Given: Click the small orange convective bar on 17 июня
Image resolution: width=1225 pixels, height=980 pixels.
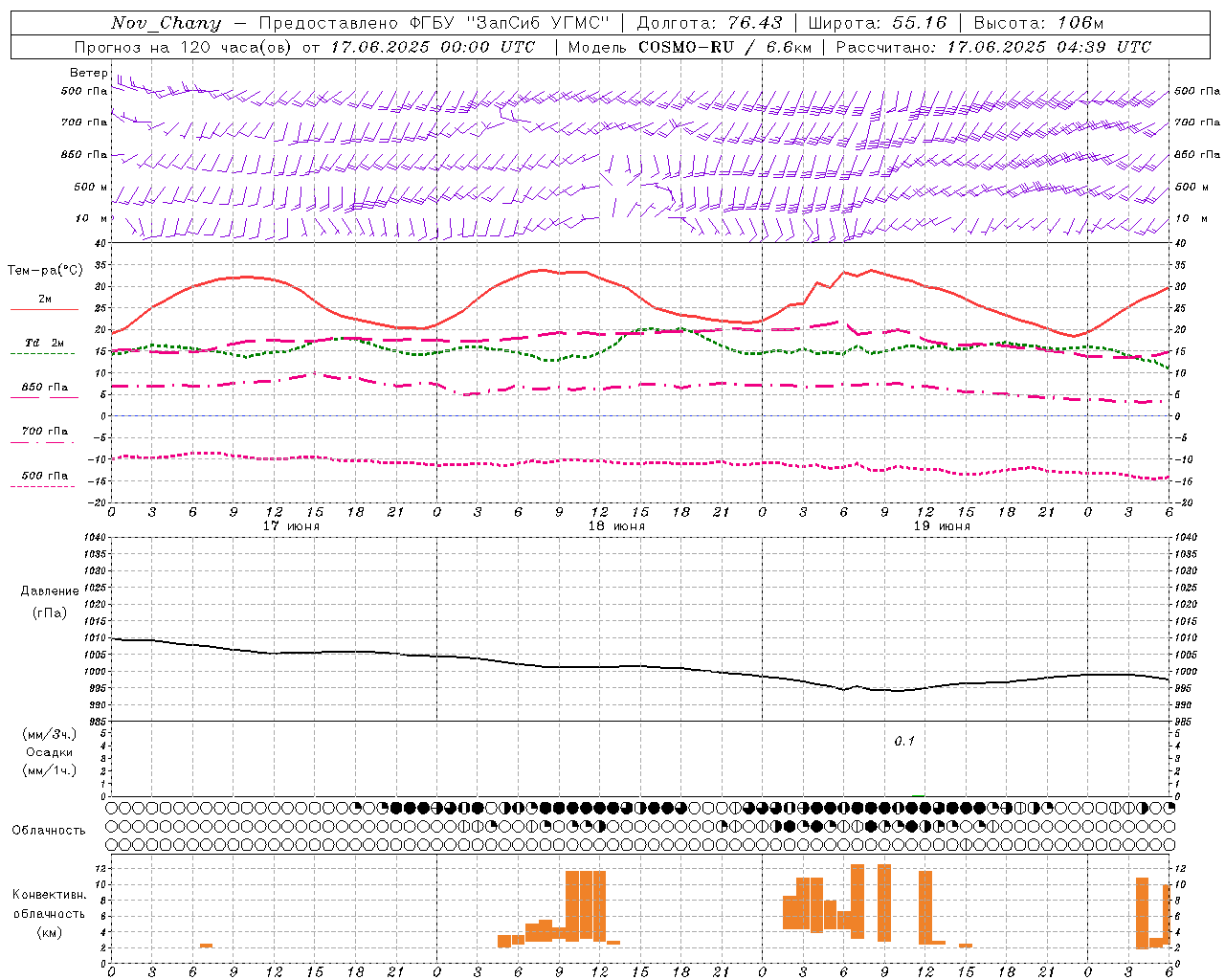Looking at the screenshot, I should click(x=206, y=946).
